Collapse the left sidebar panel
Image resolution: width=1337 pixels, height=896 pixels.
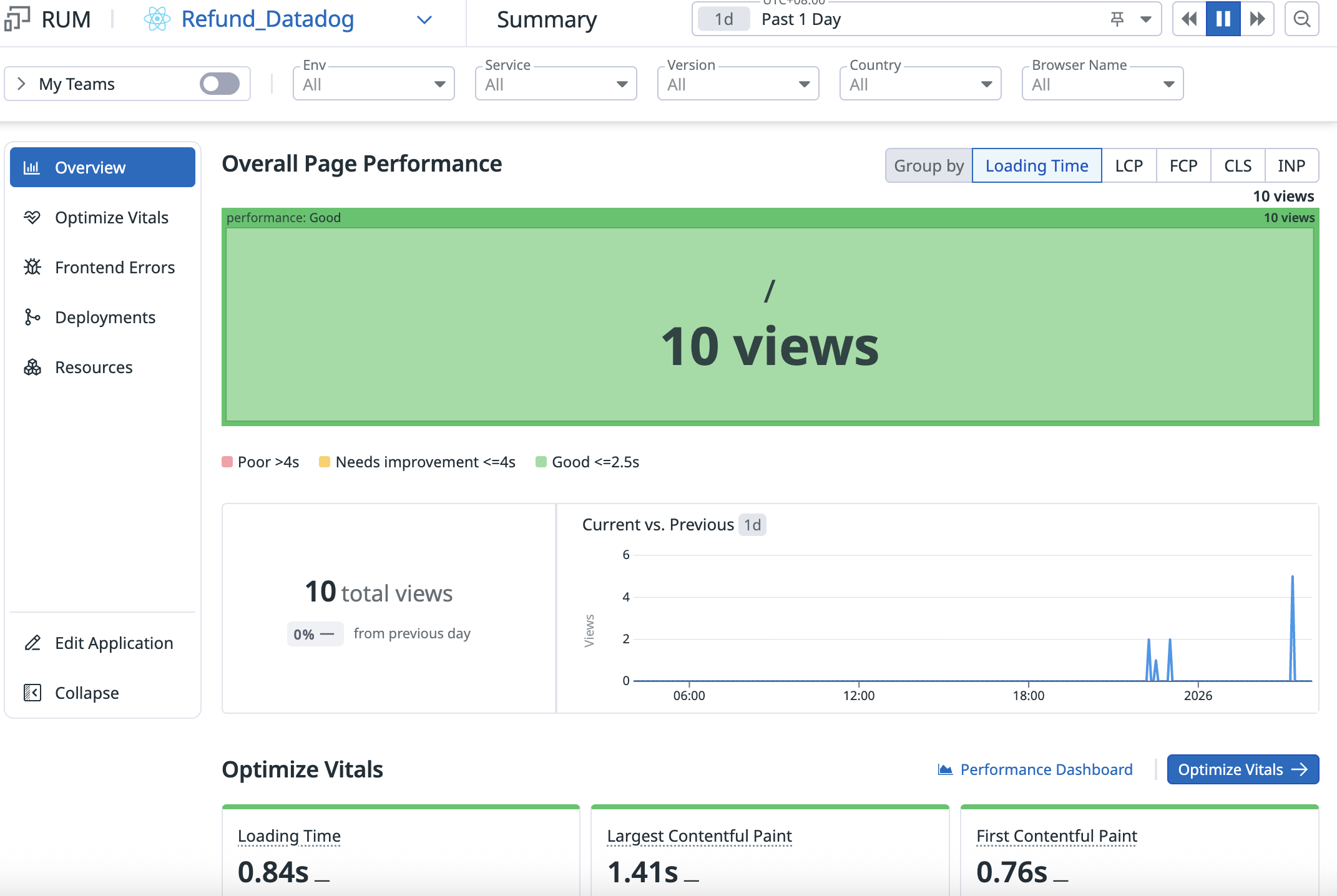point(87,693)
